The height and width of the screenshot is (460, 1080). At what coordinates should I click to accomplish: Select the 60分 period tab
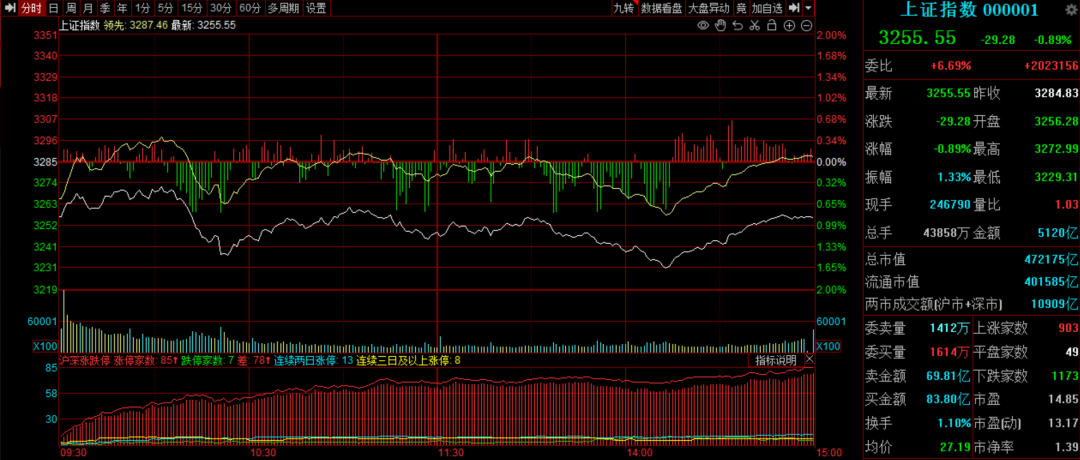point(250,8)
